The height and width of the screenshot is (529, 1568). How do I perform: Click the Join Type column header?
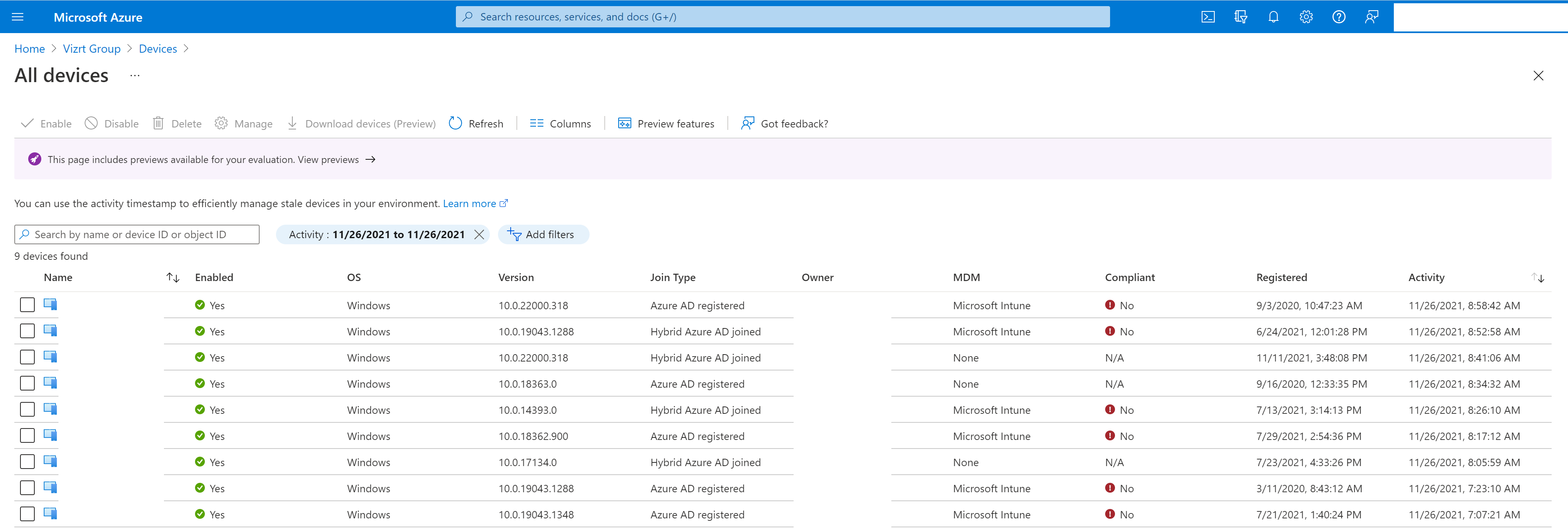[x=673, y=278]
